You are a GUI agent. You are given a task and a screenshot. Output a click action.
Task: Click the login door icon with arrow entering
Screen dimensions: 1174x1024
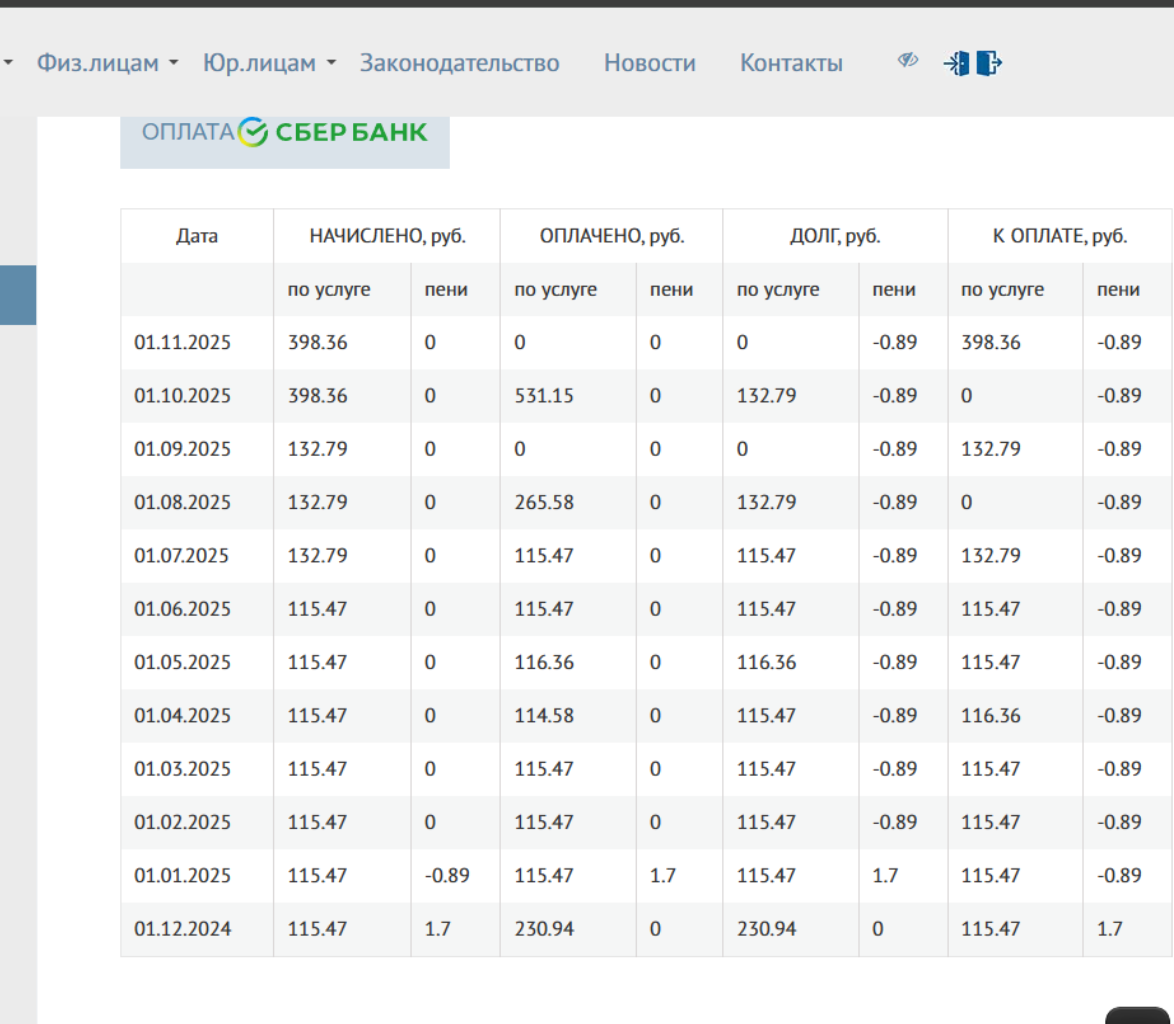click(957, 63)
